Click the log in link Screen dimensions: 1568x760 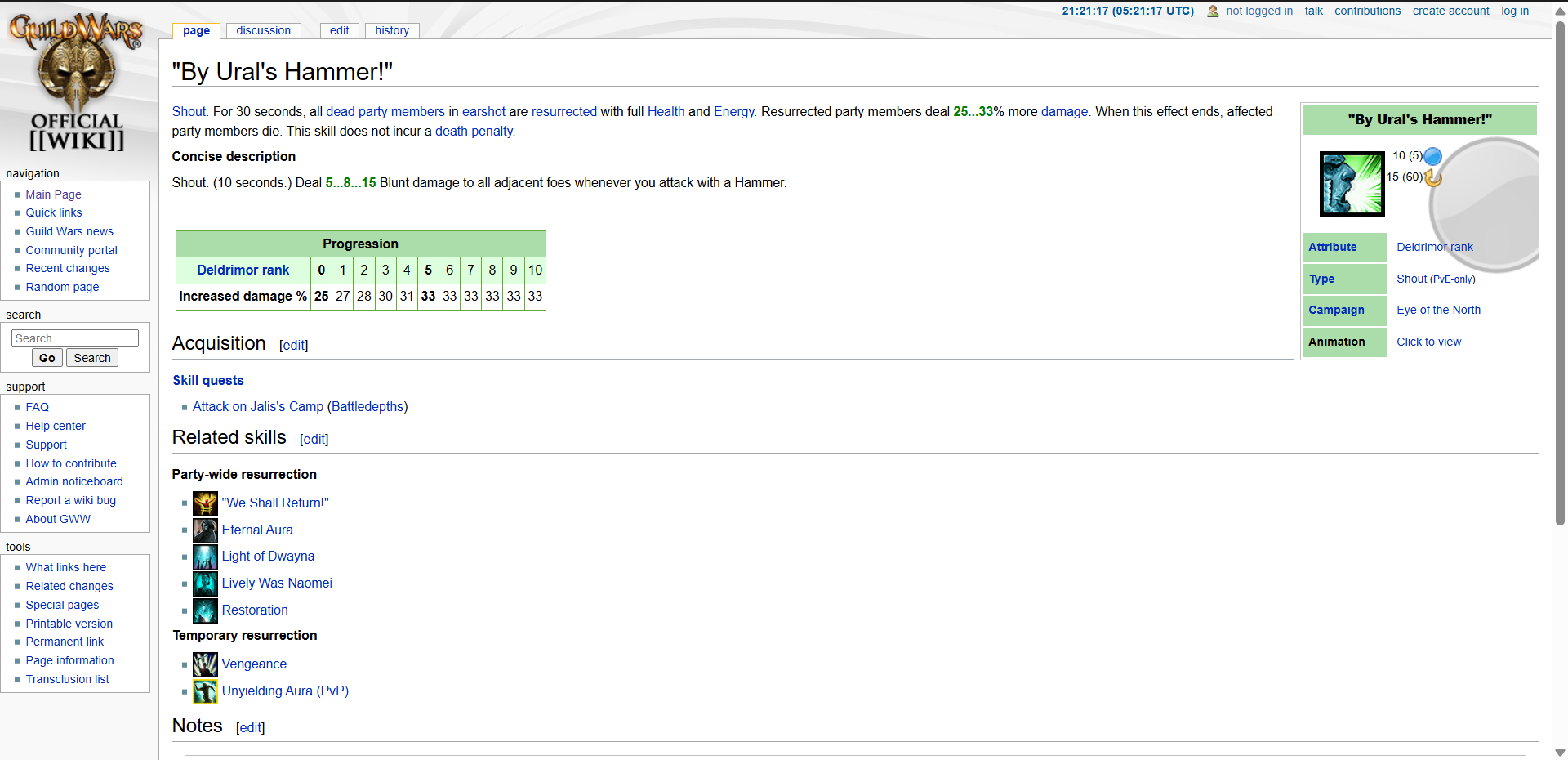point(1515,11)
